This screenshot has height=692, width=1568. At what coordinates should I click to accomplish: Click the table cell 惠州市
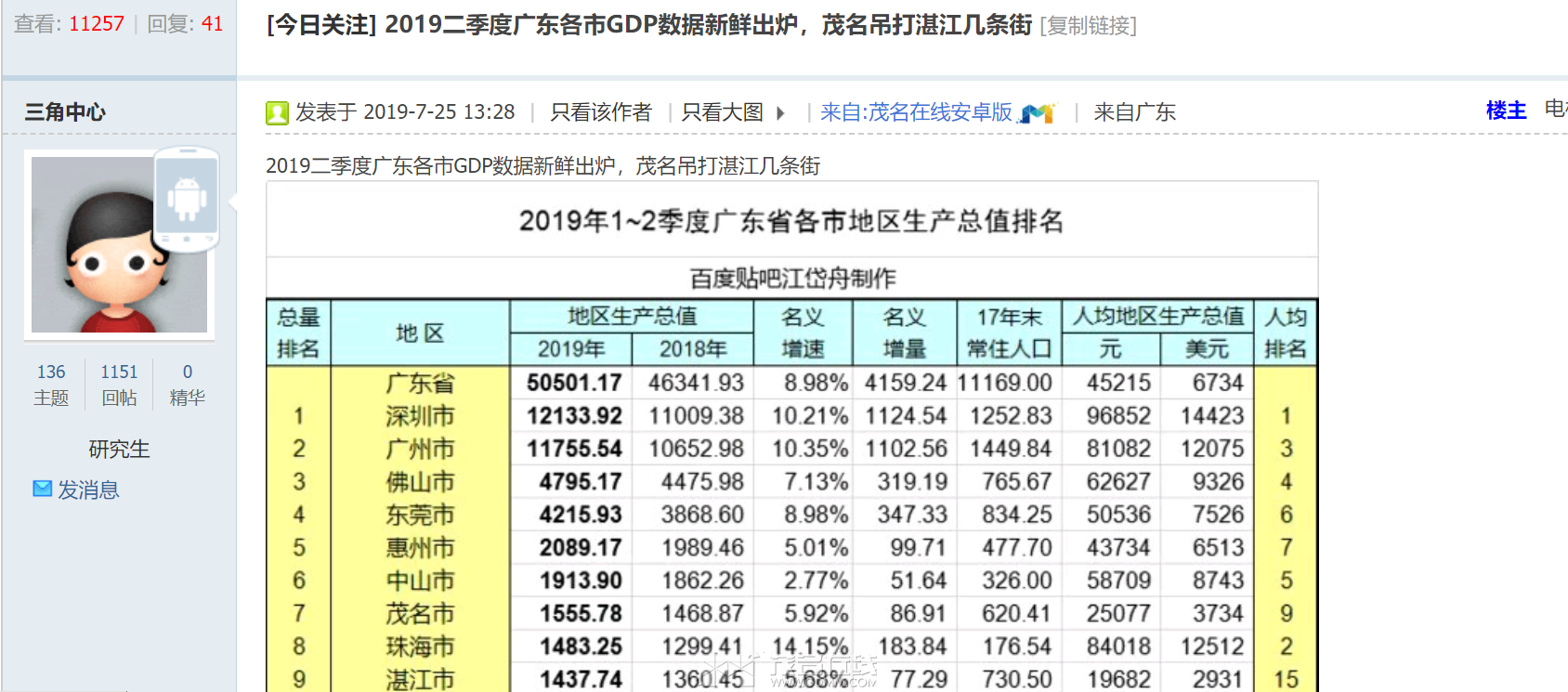[420, 548]
